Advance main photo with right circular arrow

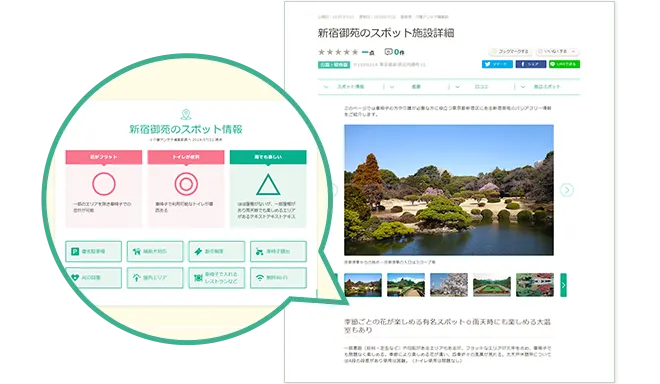[567, 190]
